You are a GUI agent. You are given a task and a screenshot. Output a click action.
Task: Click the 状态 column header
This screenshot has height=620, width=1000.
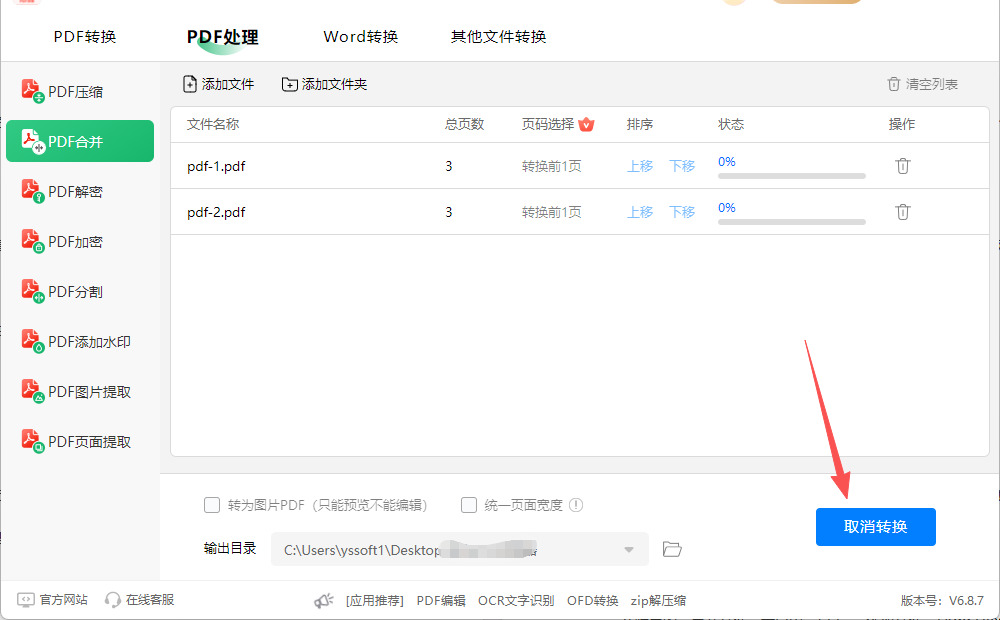732,124
